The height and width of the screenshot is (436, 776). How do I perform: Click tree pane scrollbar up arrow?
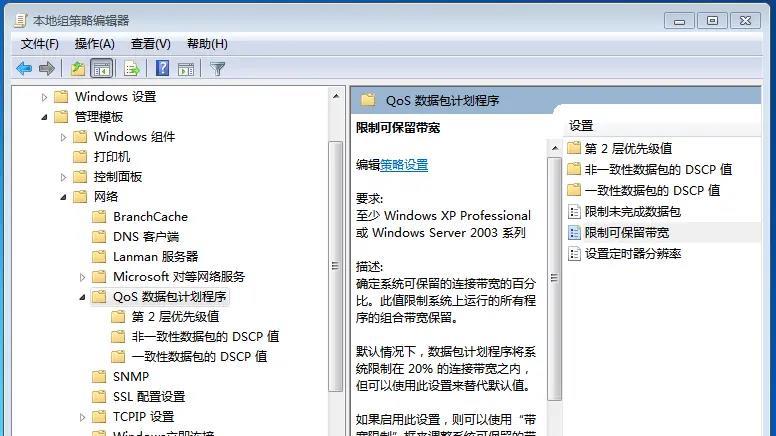[x=336, y=96]
